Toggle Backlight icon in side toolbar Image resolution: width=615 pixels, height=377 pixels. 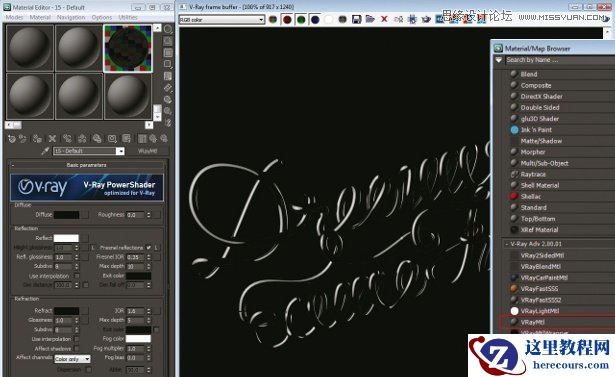[x=168, y=41]
